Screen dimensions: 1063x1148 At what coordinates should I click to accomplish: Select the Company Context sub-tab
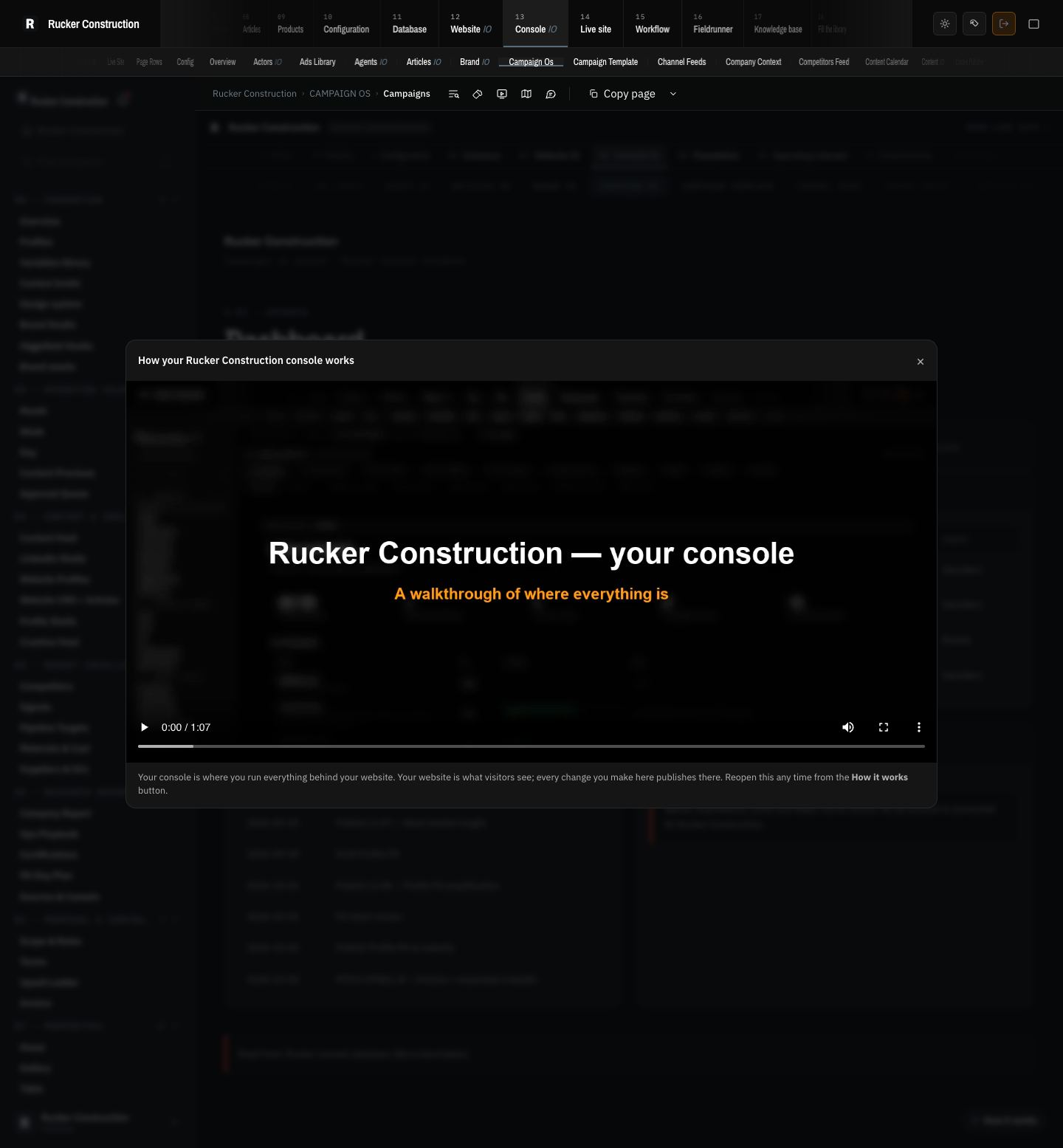pos(753,62)
